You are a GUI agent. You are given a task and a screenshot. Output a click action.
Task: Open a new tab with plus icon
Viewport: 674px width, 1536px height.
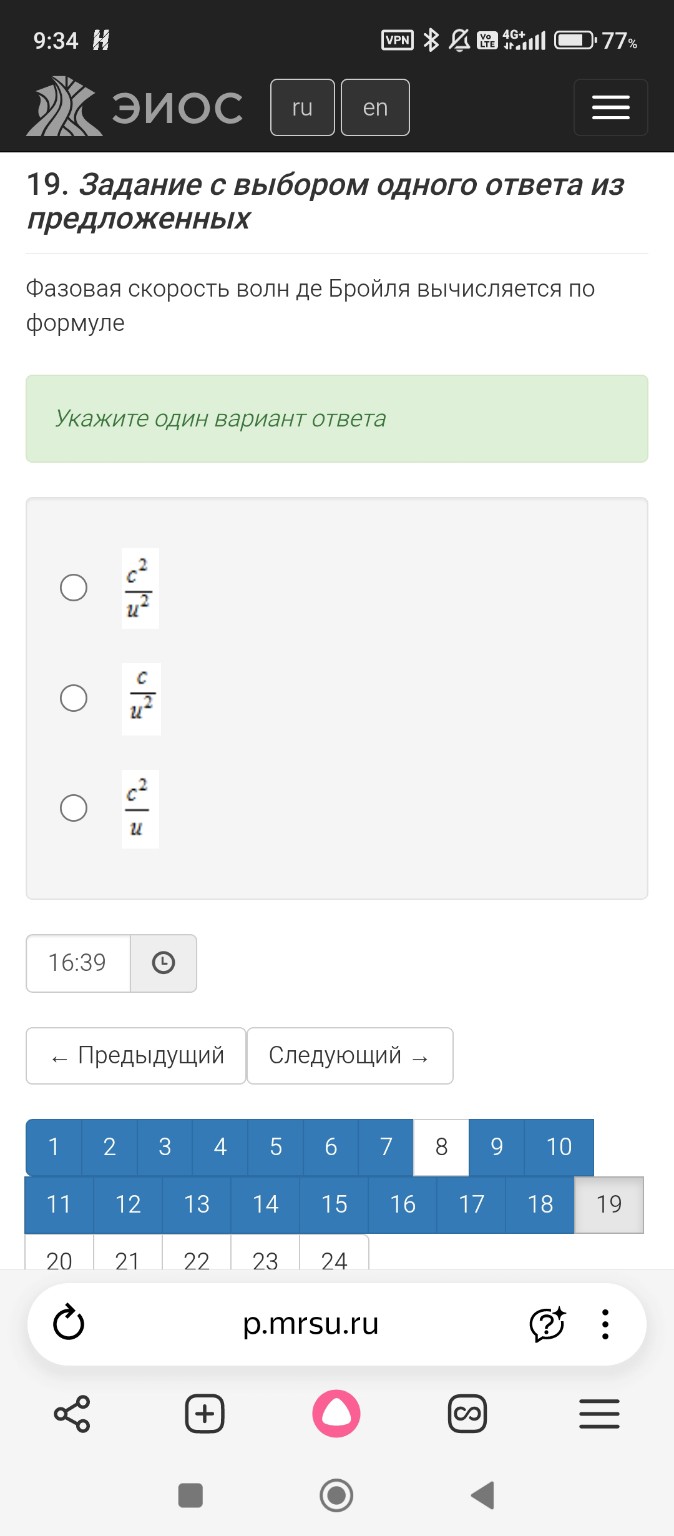204,1413
